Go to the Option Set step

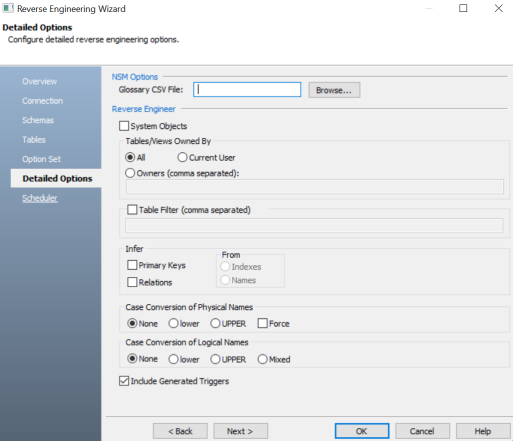(x=42, y=159)
